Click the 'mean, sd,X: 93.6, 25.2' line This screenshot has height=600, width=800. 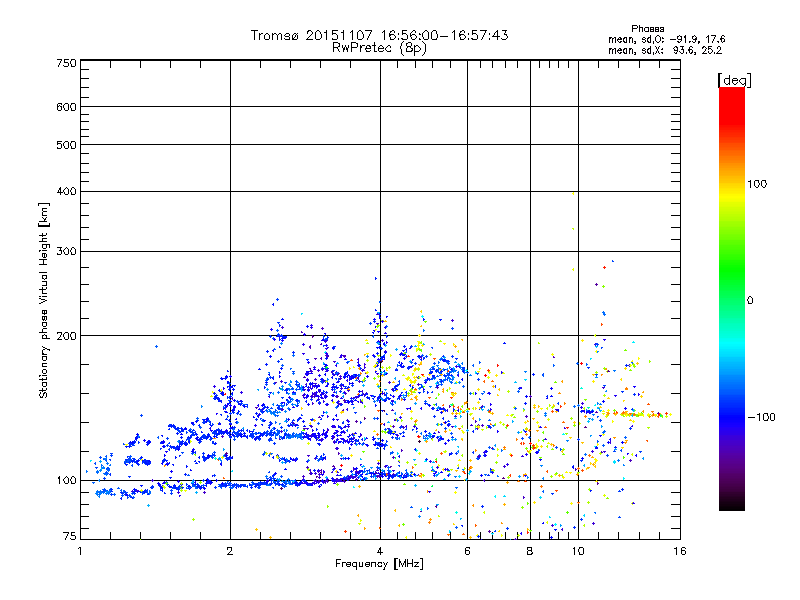click(665, 50)
